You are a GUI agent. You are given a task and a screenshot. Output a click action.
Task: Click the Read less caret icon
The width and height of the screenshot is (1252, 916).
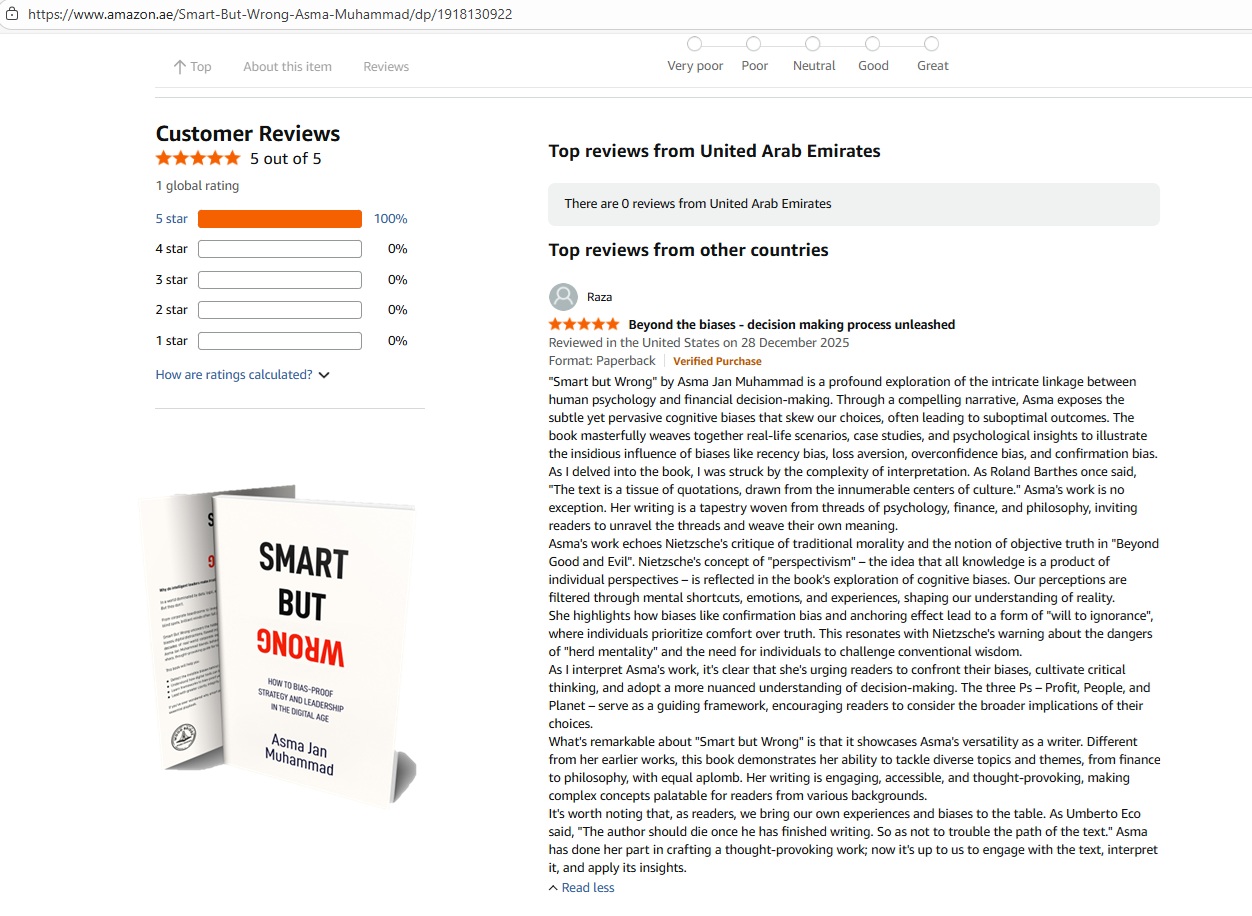(x=553, y=888)
